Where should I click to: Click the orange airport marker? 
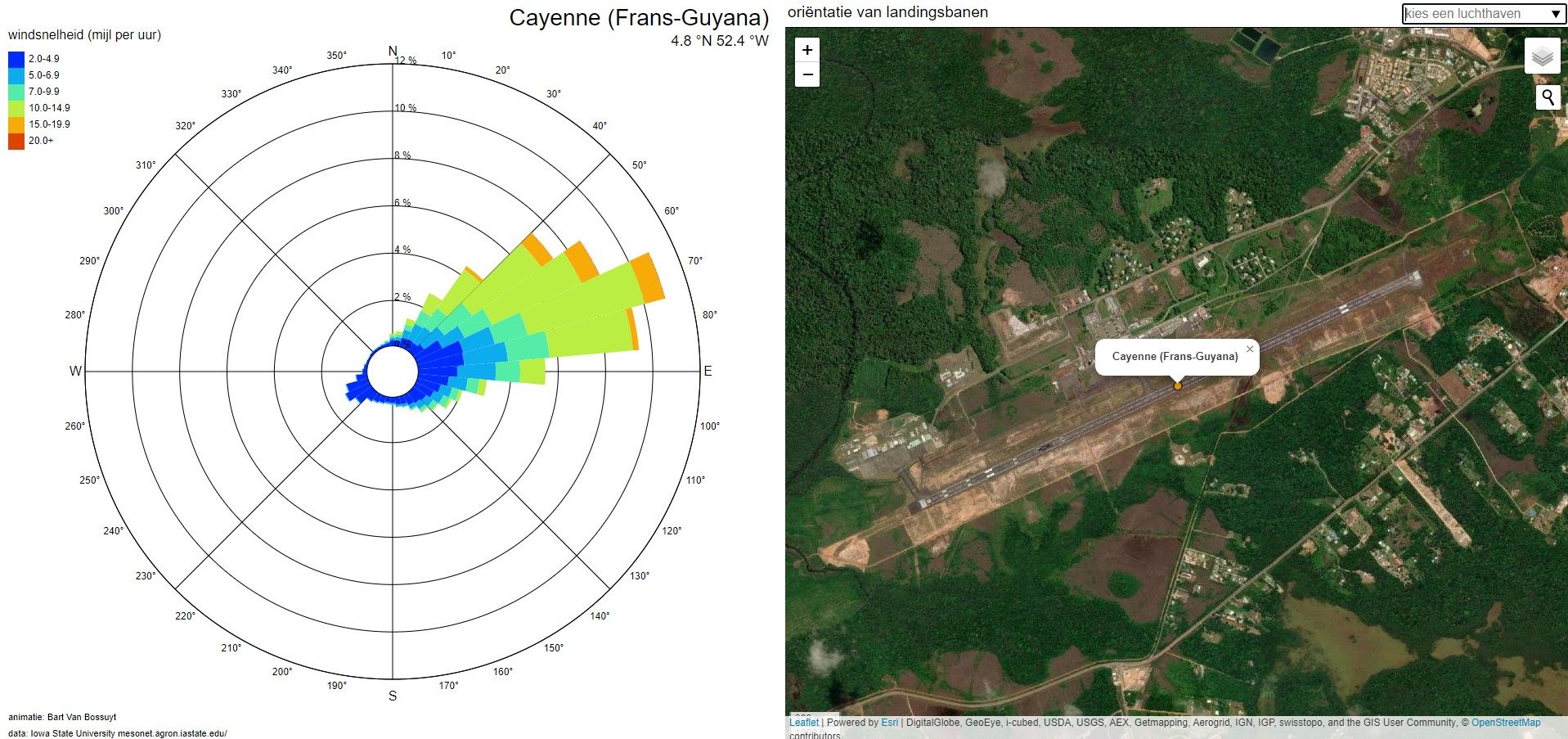[x=1178, y=385]
